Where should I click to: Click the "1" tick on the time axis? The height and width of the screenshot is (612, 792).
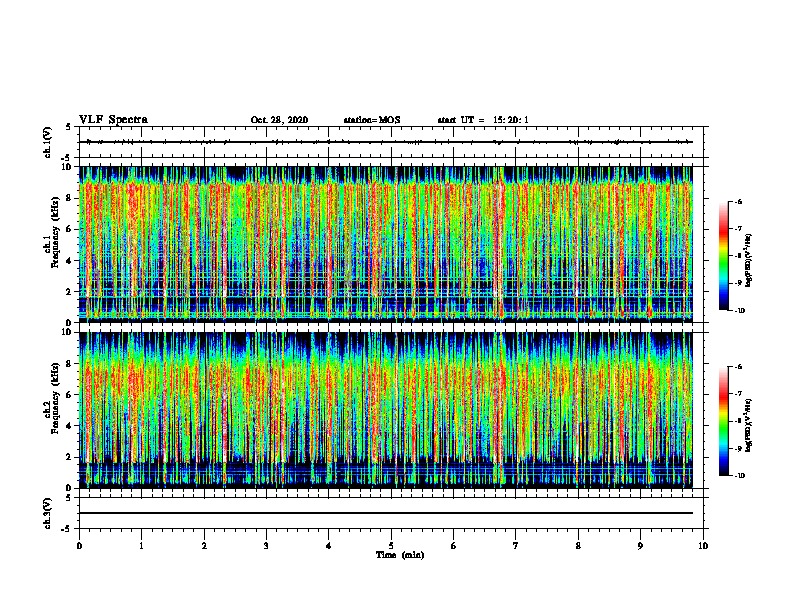pyautogui.click(x=141, y=546)
